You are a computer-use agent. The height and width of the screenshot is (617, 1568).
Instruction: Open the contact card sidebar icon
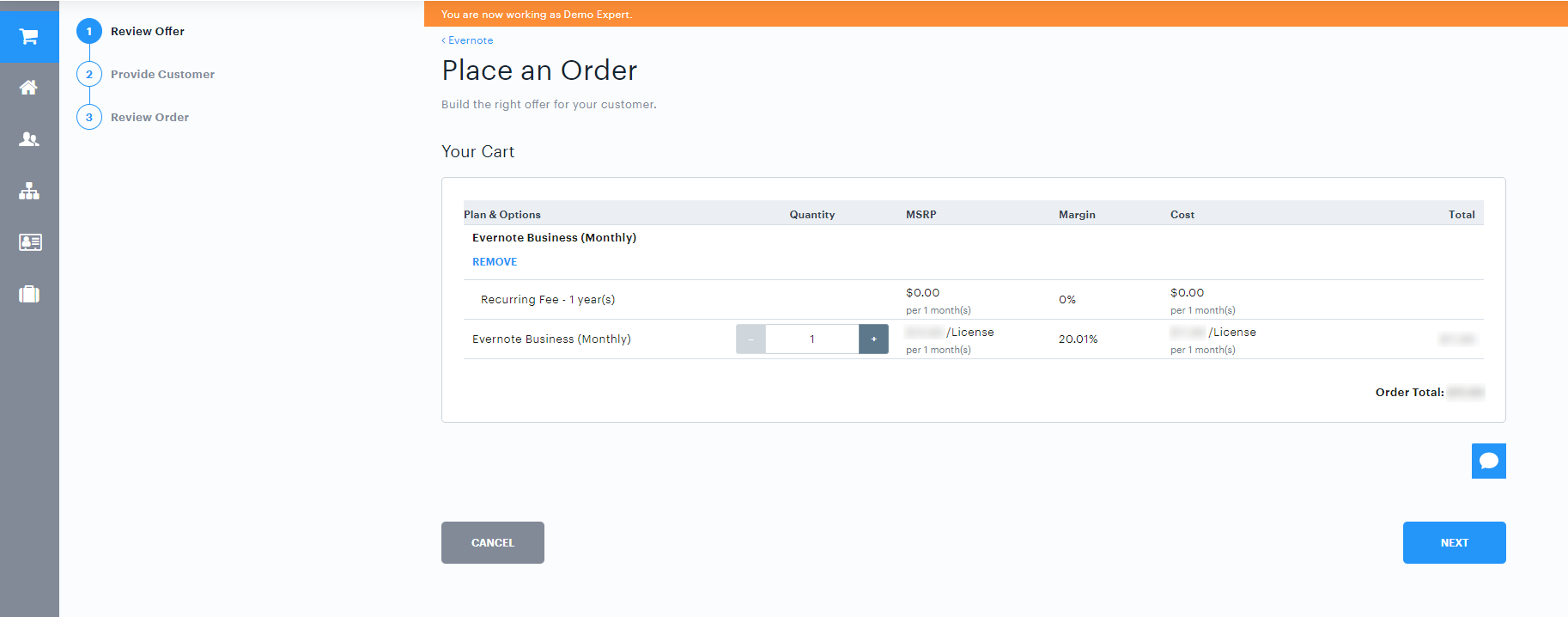pyautogui.click(x=29, y=242)
